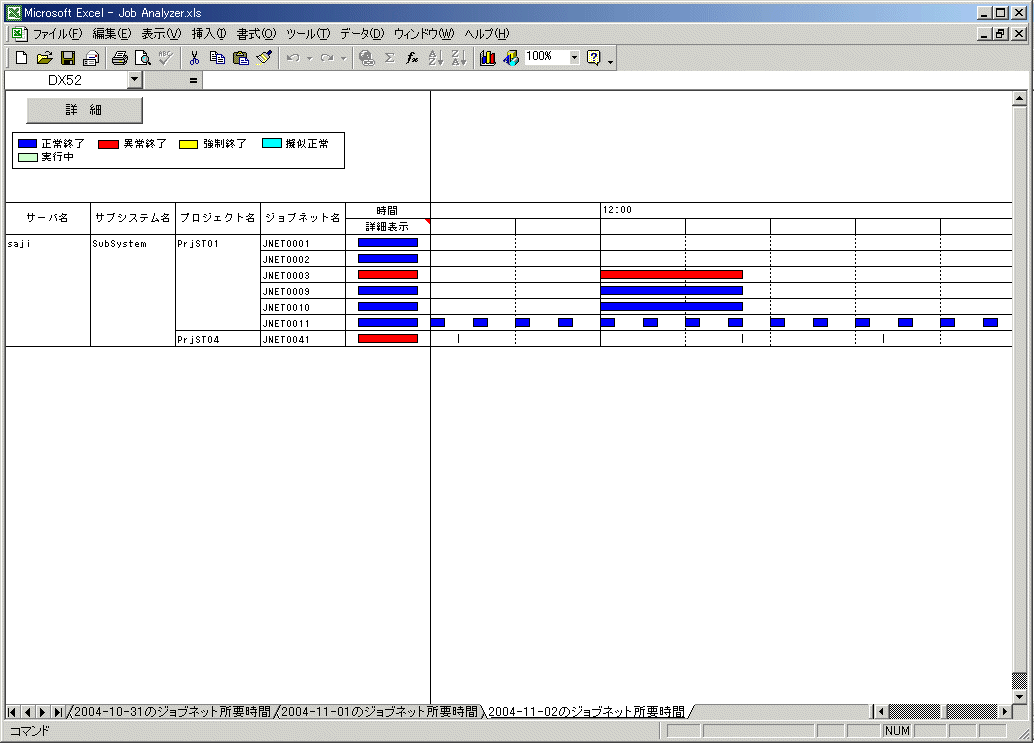1034x743 pixels.
Task: Switch to the 2004-10-31 sheet tab
Action: [172, 712]
